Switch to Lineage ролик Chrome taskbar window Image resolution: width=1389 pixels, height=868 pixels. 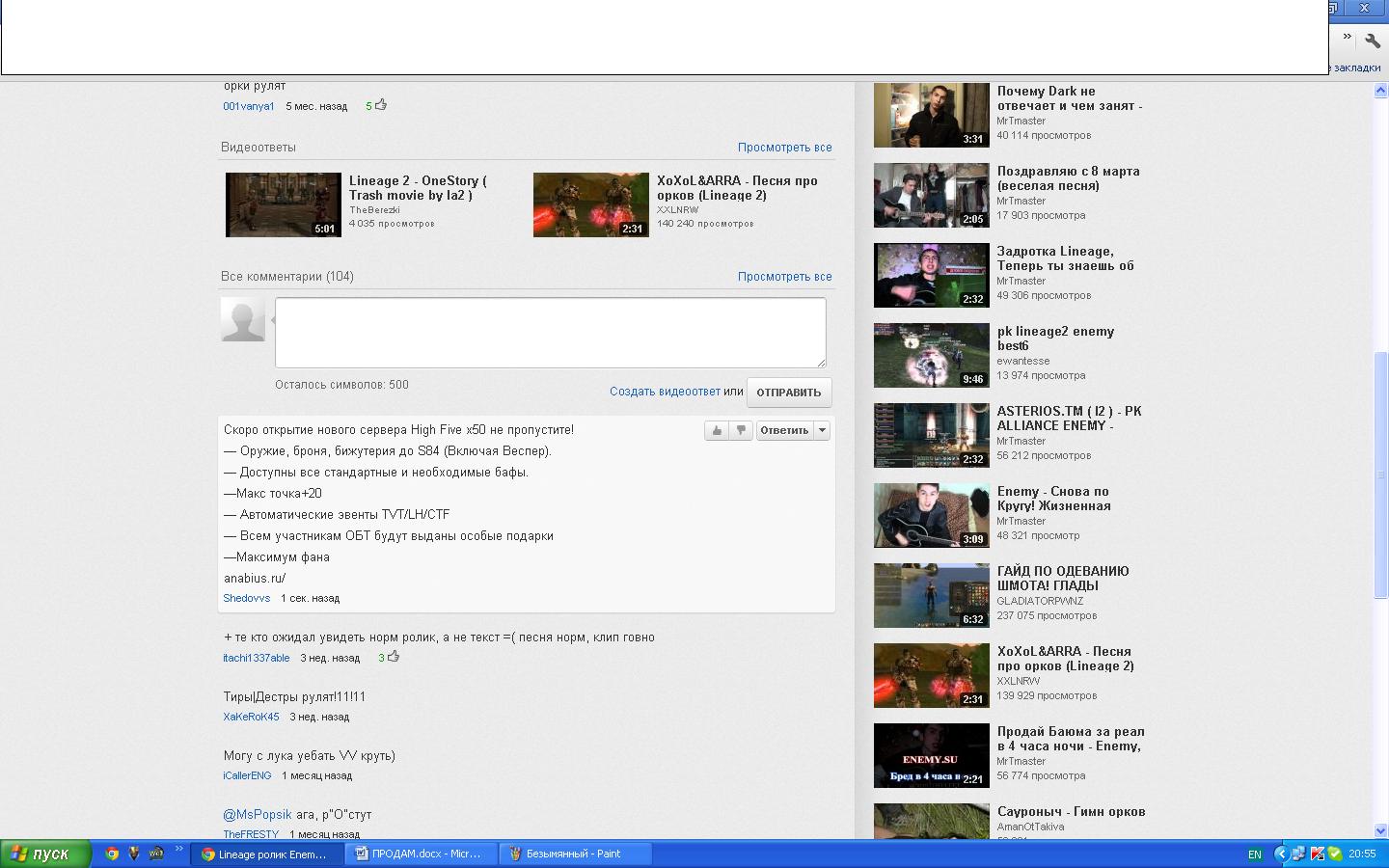click(266, 854)
